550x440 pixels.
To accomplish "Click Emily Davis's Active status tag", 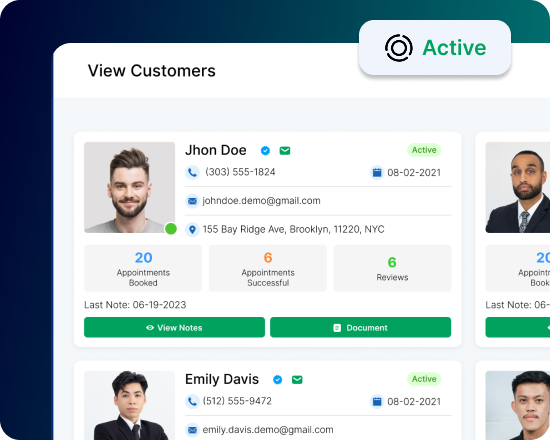I will pos(424,379).
